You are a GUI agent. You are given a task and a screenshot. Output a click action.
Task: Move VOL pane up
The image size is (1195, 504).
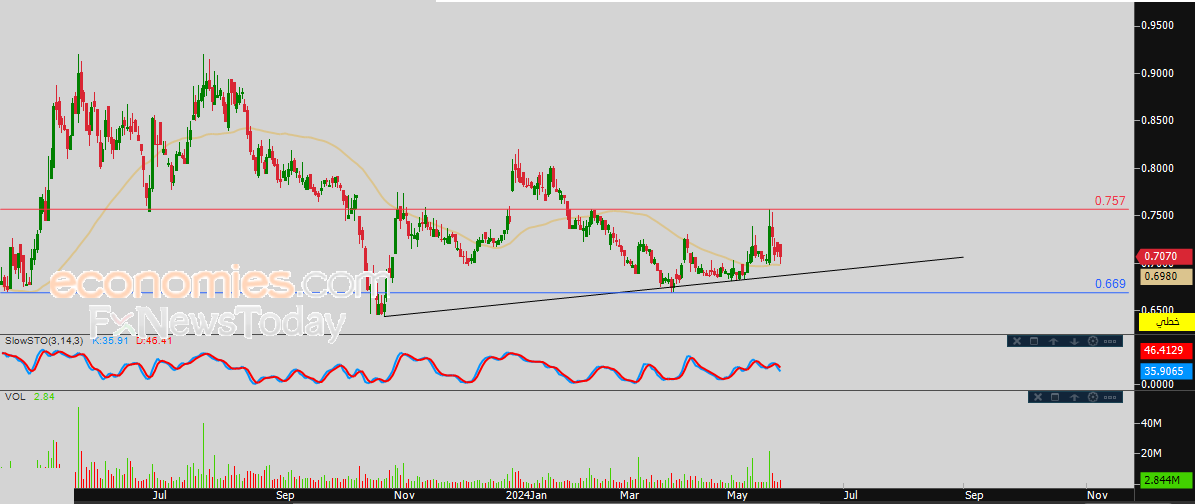1075,397
